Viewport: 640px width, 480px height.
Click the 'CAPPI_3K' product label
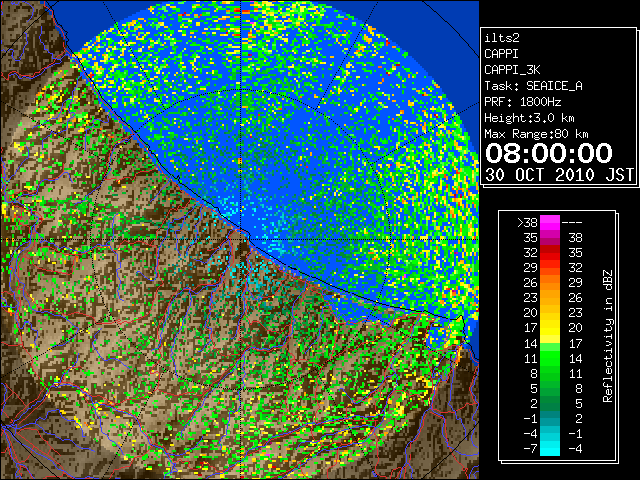coord(512,70)
